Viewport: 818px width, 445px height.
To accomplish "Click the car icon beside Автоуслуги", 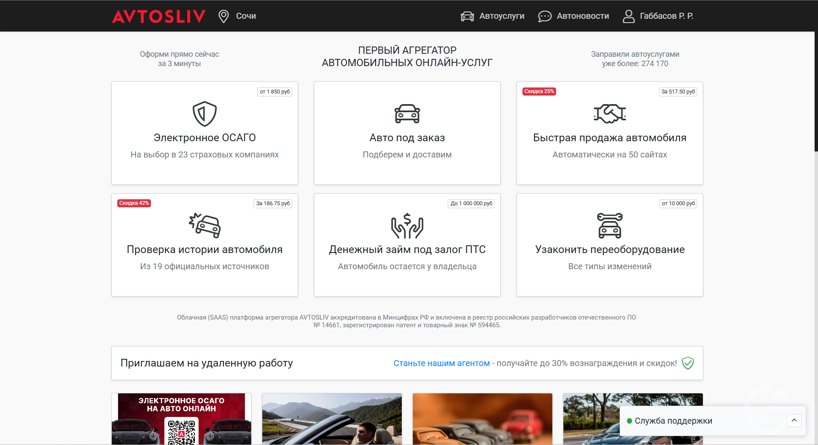I will pos(467,16).
